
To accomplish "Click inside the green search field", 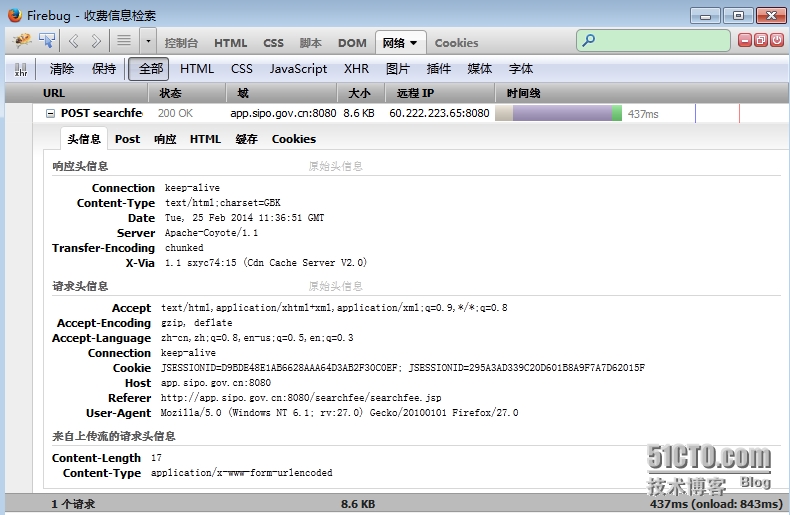I will click(653, 40).
